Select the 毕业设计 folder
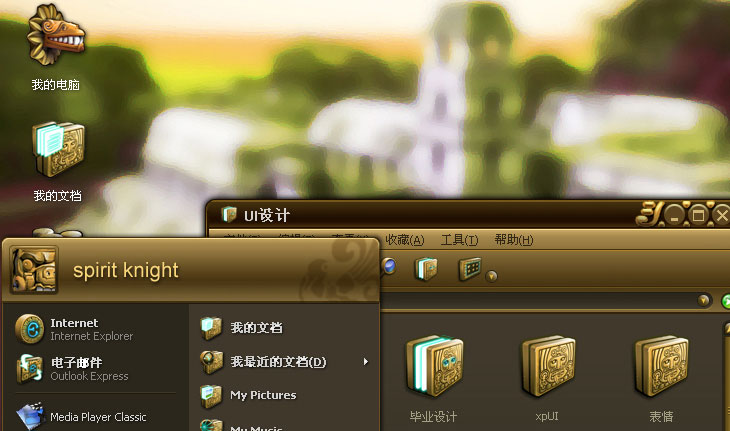Image resolution: width=730 pixels, height=431 pixels. 434,378
